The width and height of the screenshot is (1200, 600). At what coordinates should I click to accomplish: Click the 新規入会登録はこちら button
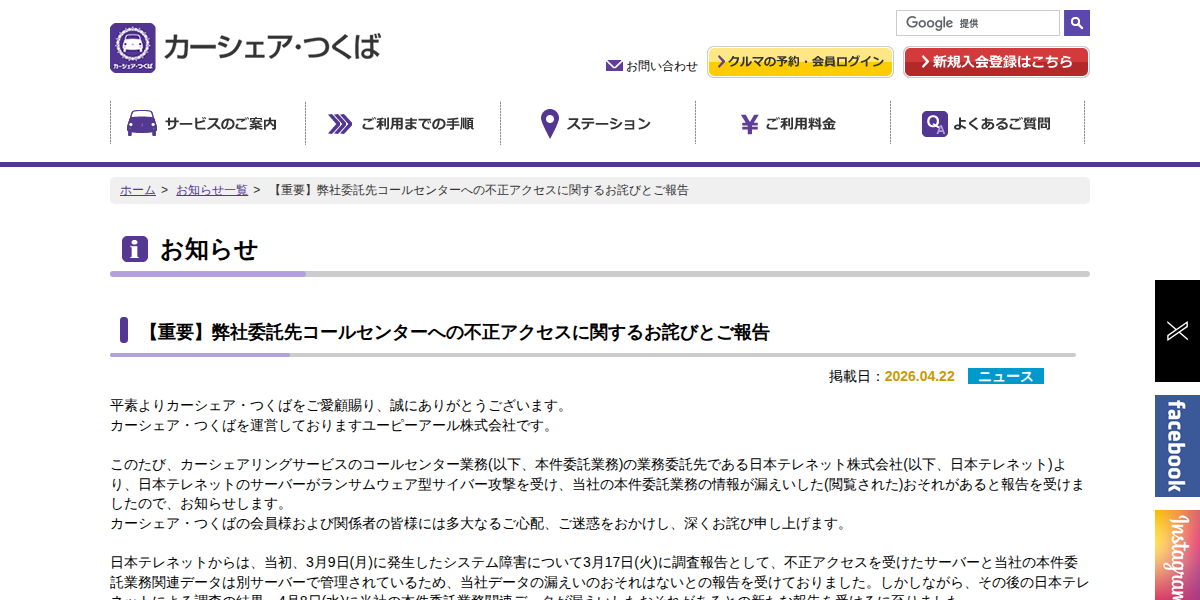coord(996,61)
